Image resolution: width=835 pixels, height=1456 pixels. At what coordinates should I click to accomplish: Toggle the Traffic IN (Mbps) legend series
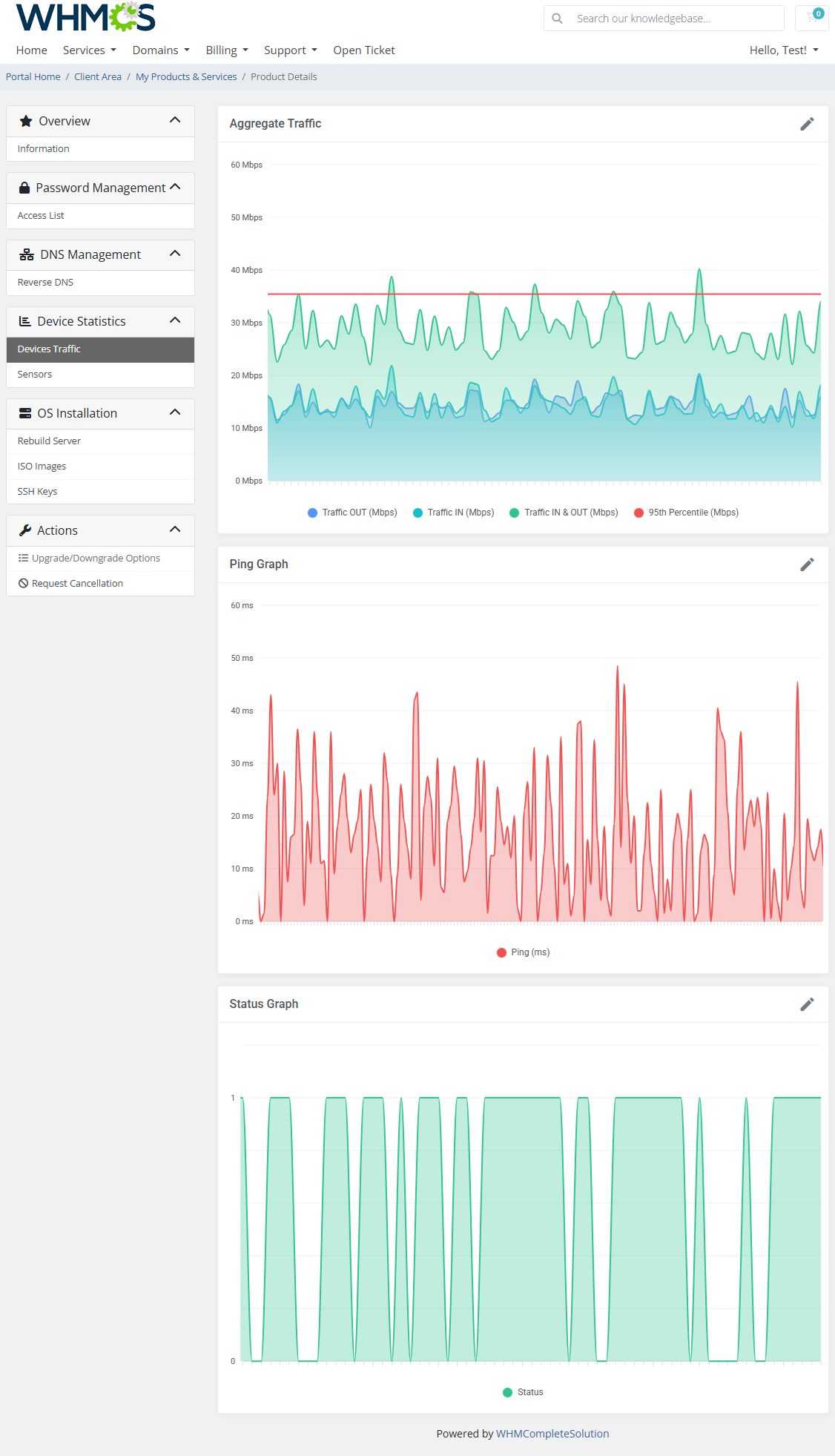[x=453, y=513]
